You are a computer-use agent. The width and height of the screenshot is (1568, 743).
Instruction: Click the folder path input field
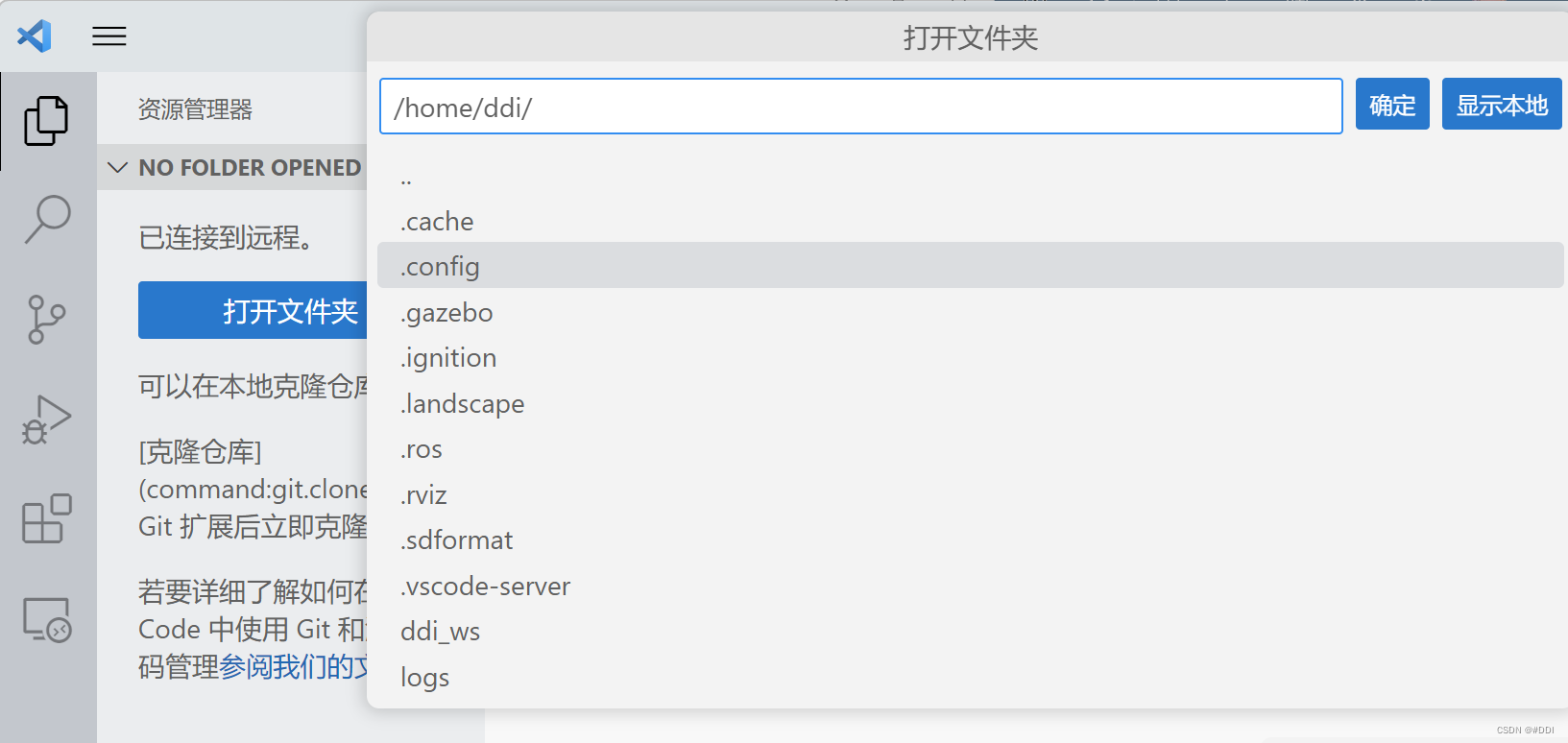click(x=860, y=106)
